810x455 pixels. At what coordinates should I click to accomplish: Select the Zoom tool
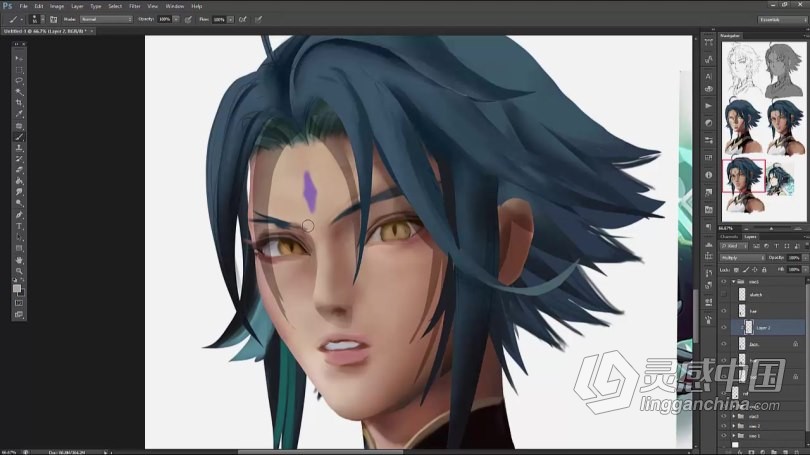point(19,271)
